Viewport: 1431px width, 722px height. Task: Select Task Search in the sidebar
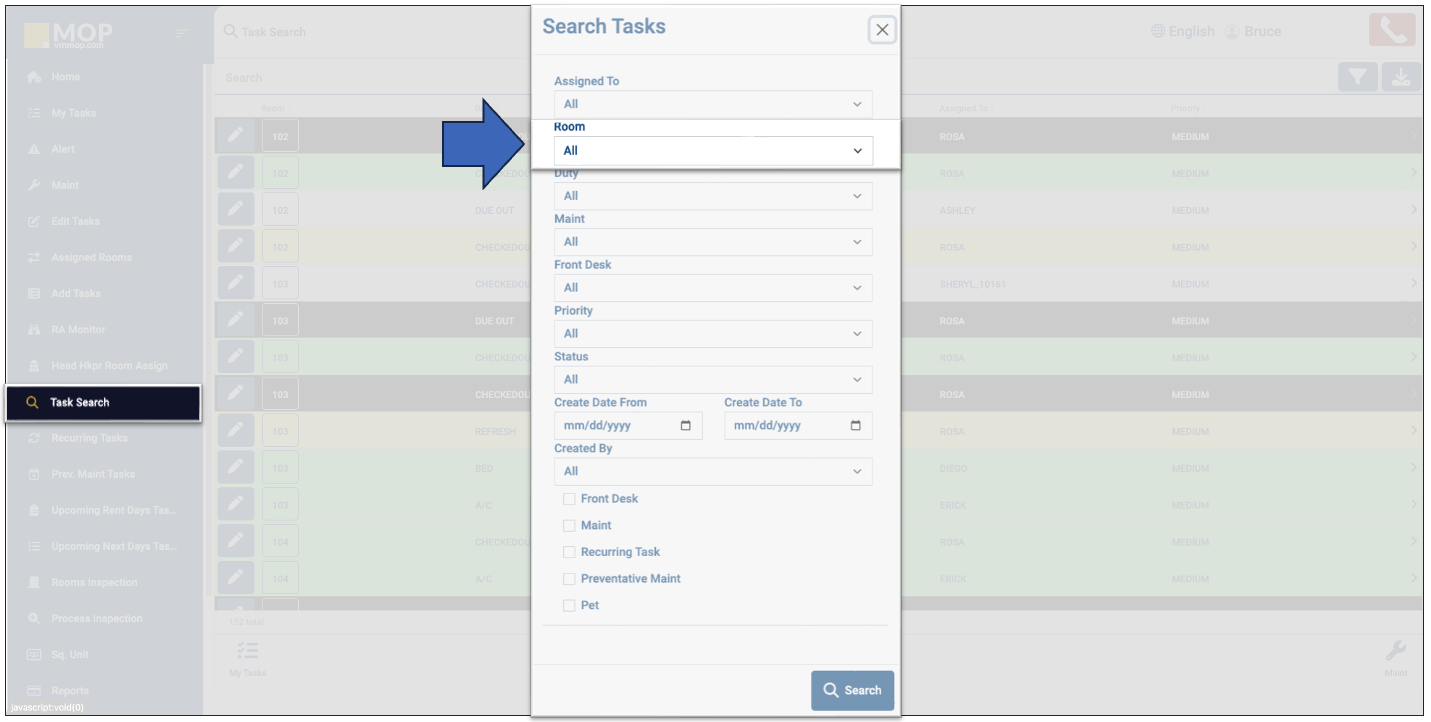(x=103, y=402)
